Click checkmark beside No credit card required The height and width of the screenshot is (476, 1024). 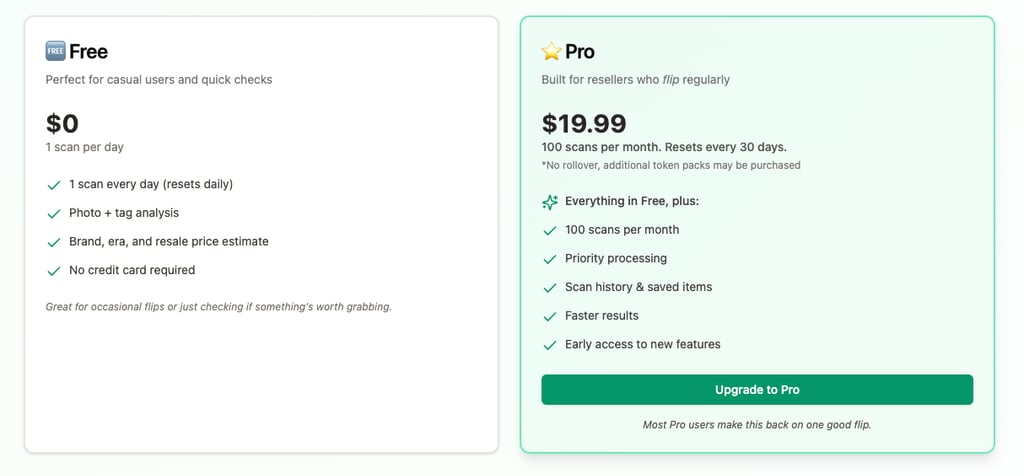point(54,270)
